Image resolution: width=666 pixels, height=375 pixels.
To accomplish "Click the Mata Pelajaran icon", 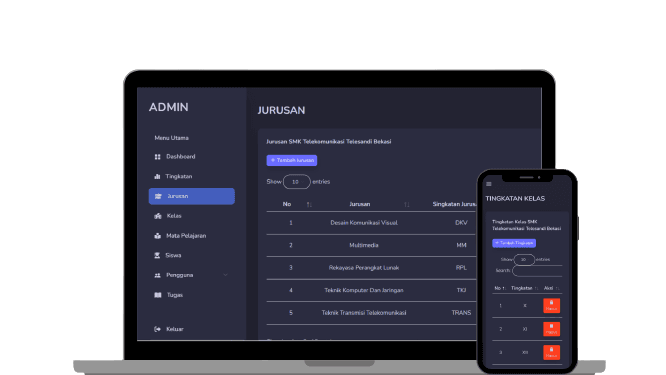I will pos(158,236).
